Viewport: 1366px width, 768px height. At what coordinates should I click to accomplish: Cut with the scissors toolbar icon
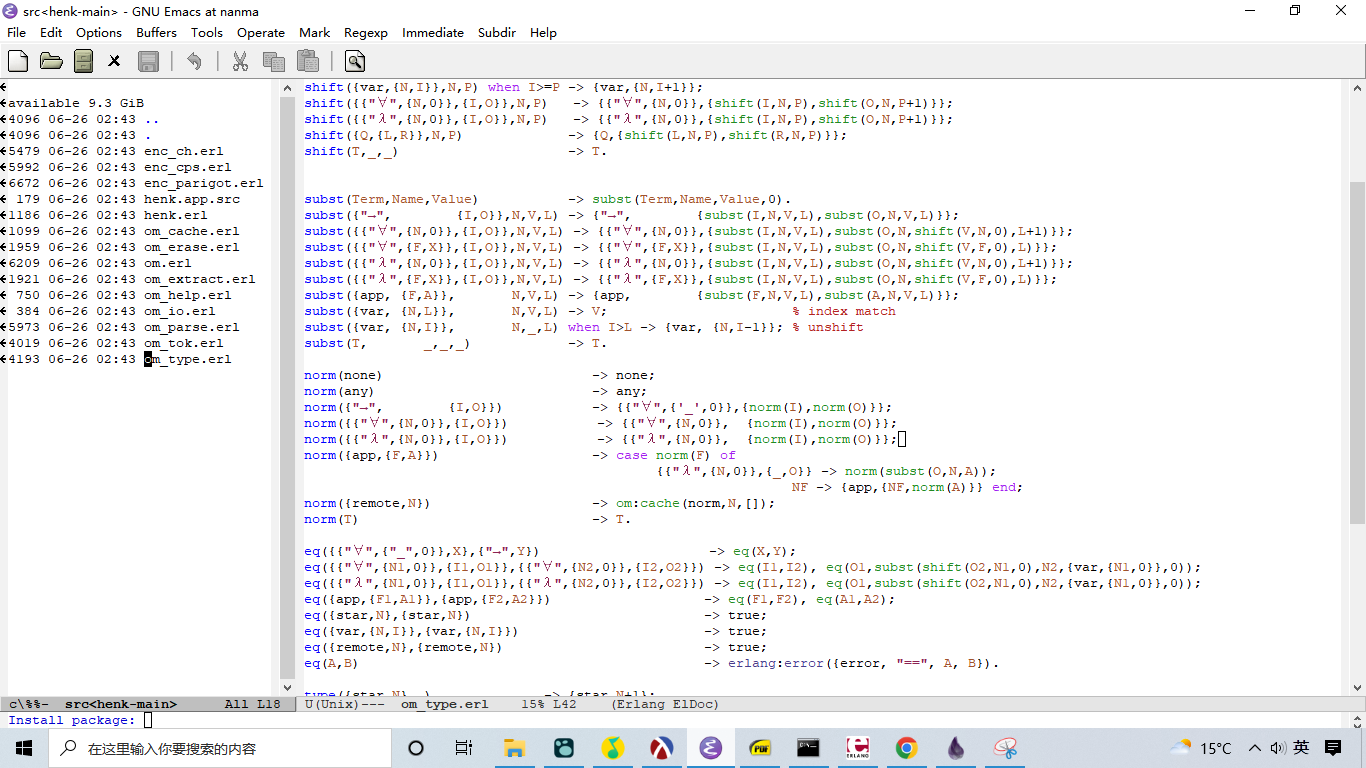[240, 62]
